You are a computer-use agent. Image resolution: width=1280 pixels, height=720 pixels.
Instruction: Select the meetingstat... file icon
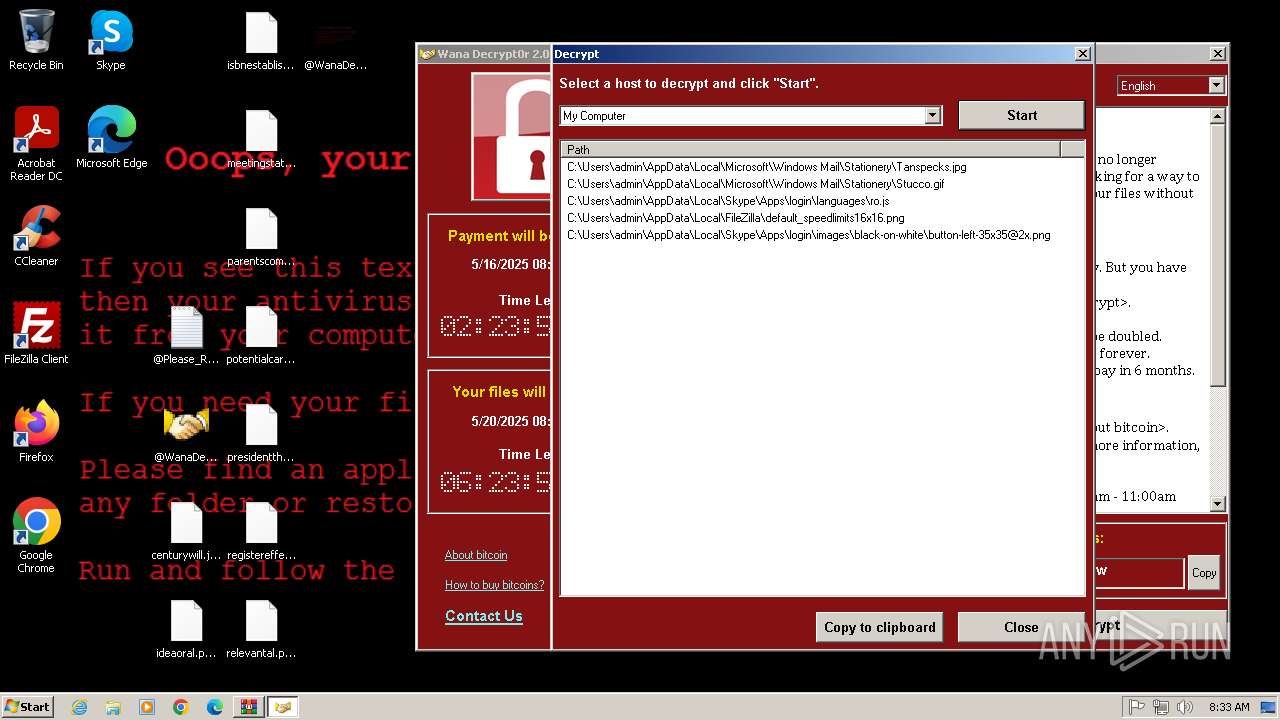pyautogui.click(x=261, y=140)
